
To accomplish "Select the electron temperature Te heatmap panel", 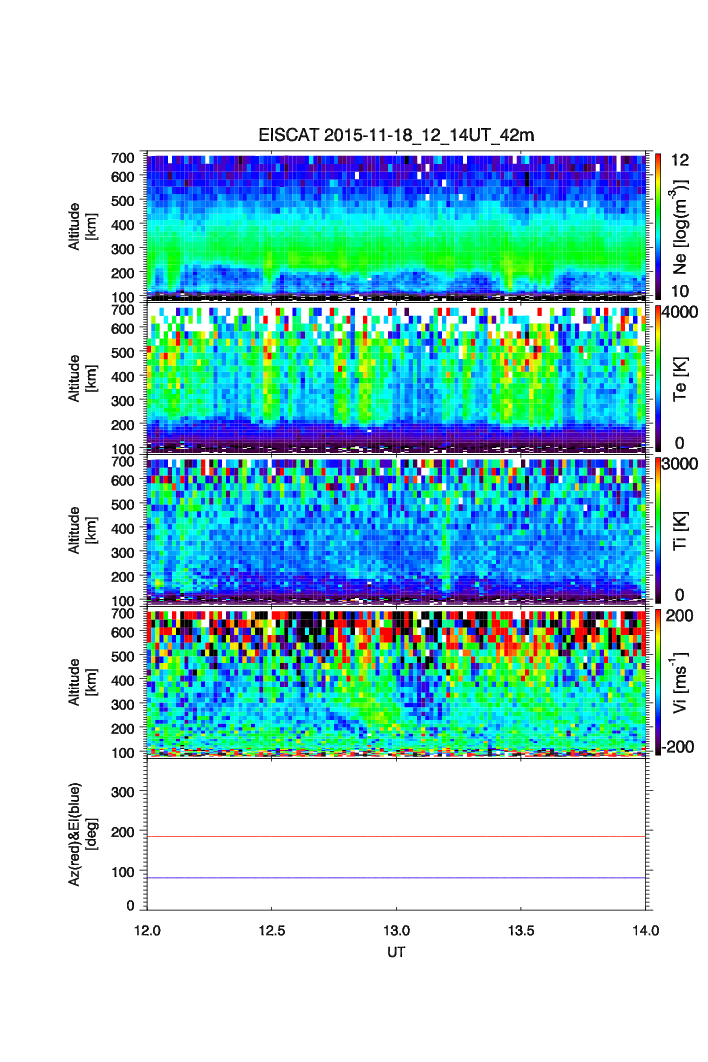I will tap(397, 378).
